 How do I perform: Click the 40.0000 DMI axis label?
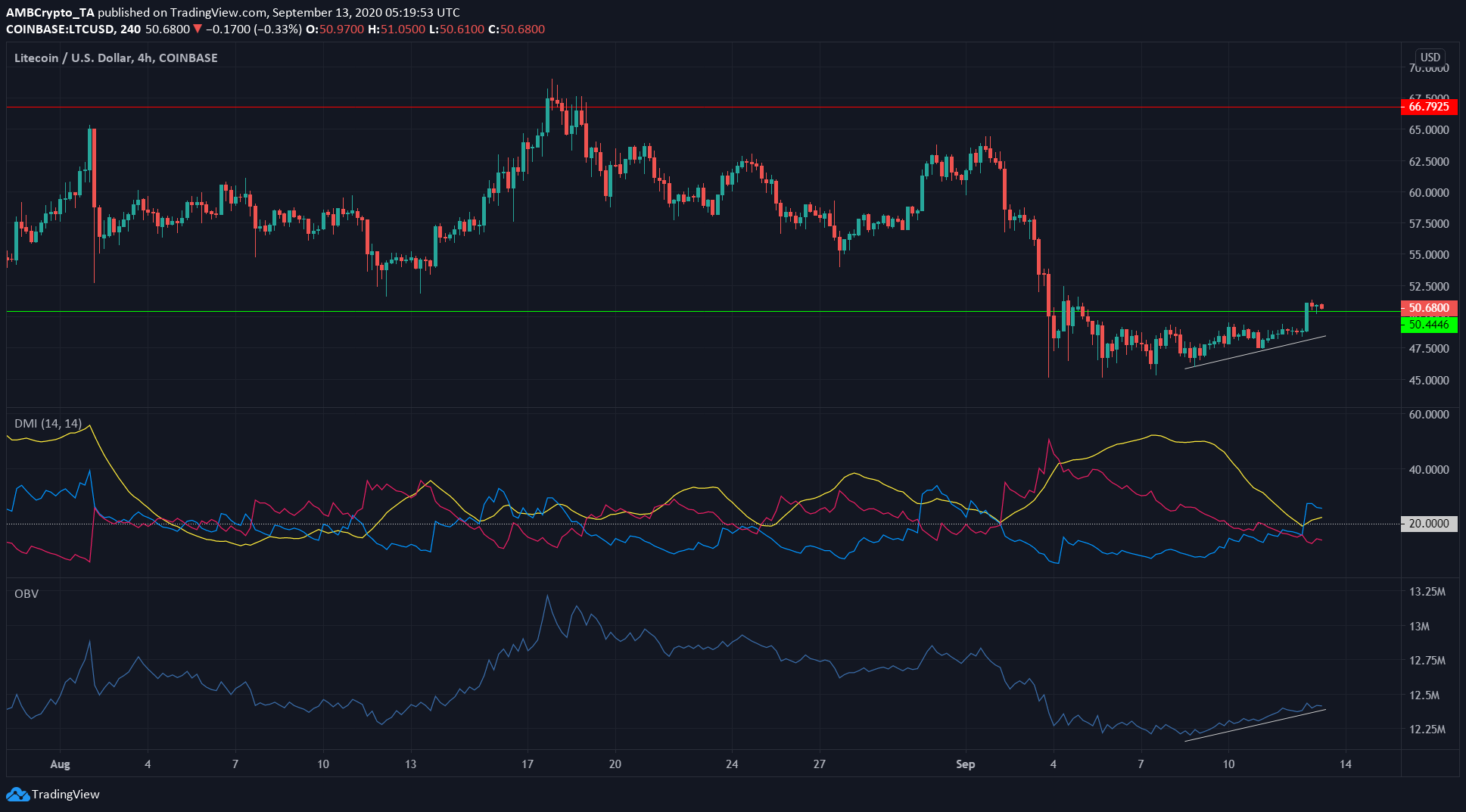tap(1429, 470)
